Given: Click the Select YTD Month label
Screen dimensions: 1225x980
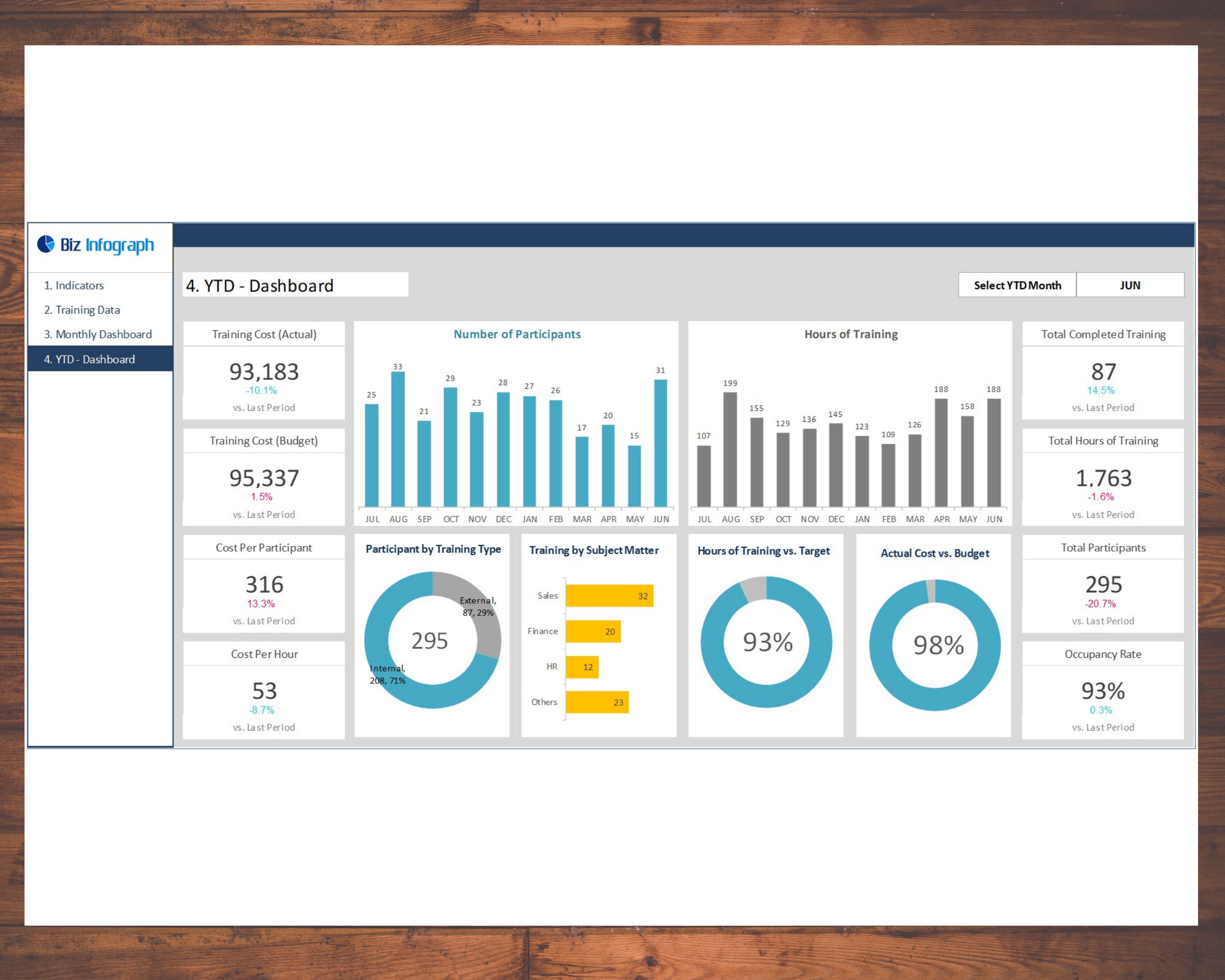Looking at the screenshot, I should (x=1016, y=285).
